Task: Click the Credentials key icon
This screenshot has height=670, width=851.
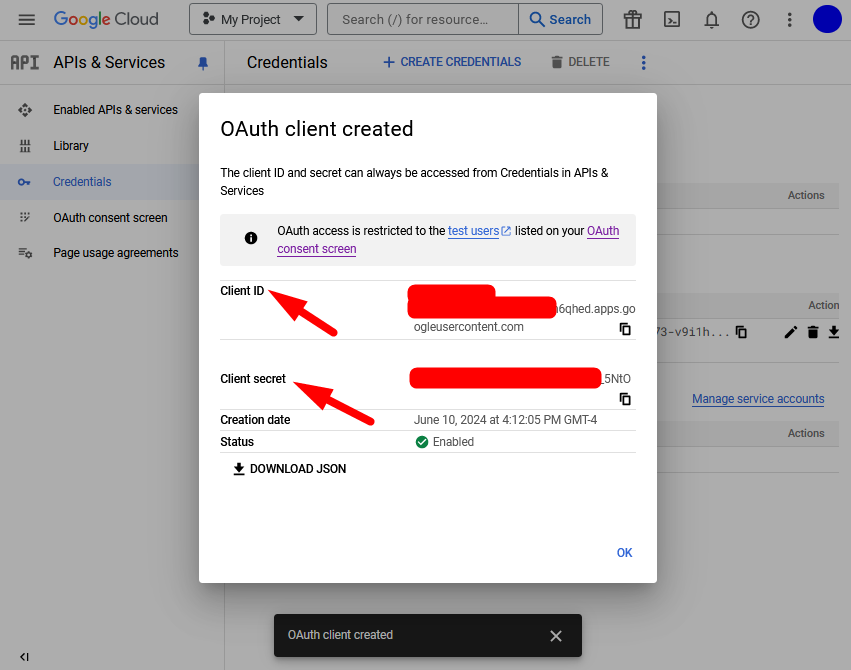Action: pyautogui.click(x=24, y=182)
